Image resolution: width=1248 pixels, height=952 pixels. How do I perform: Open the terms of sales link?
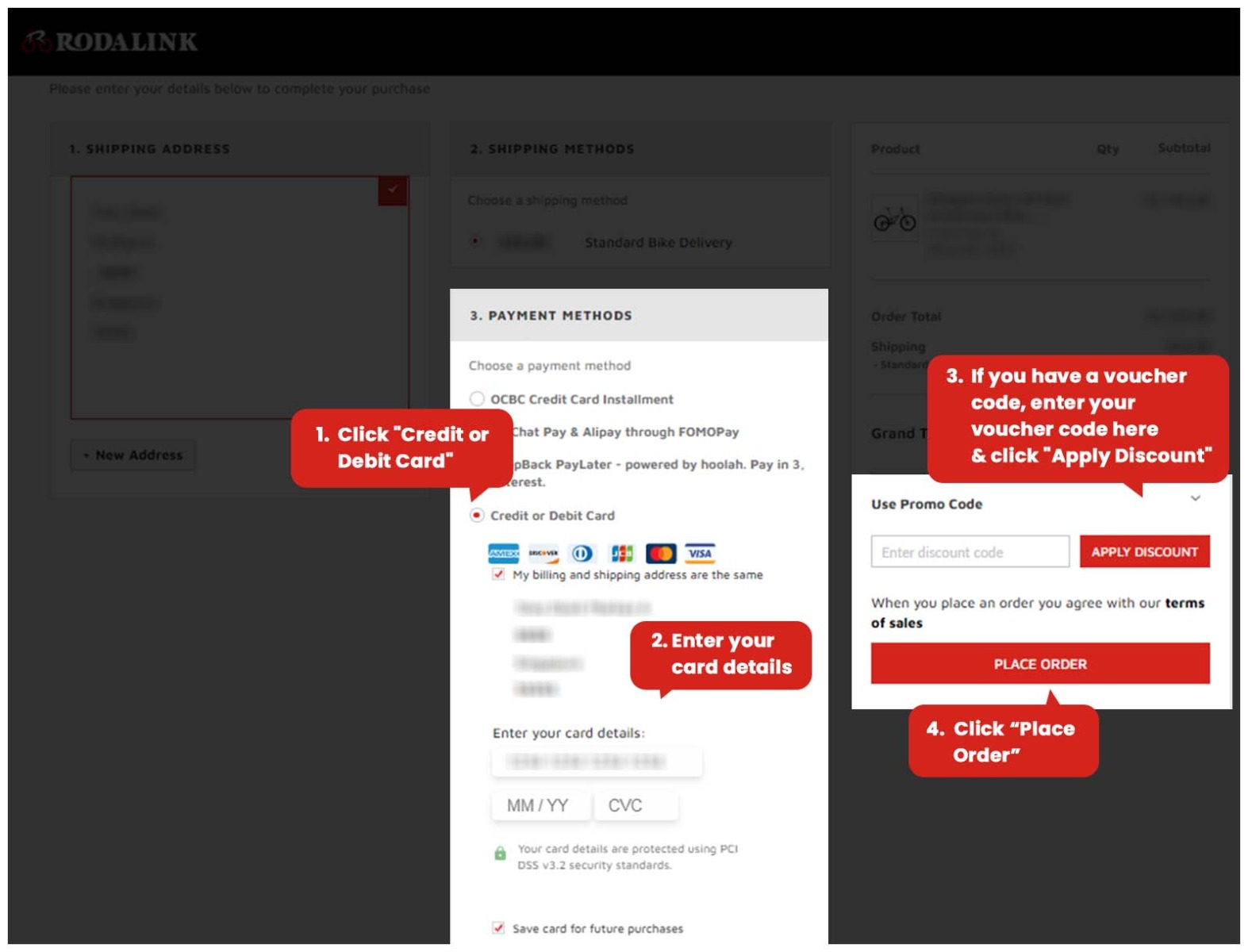(x=1184, y=604)
